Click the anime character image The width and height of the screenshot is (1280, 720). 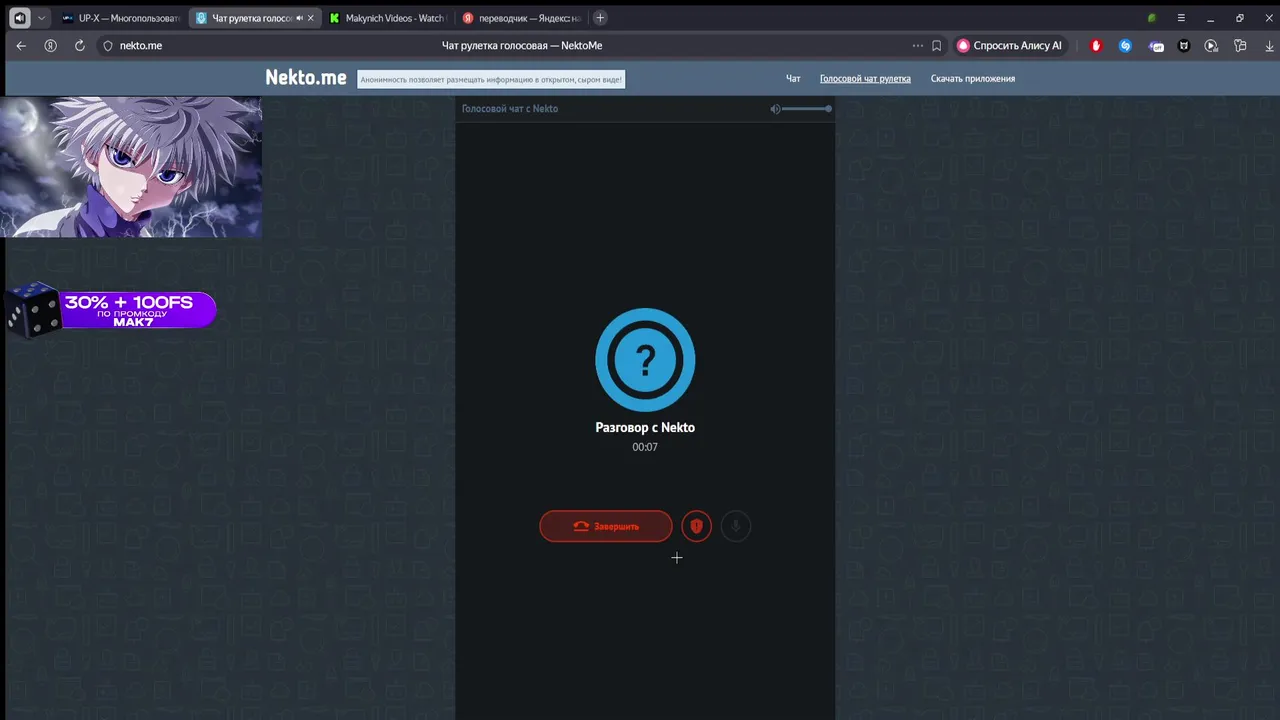pos(131,167)
